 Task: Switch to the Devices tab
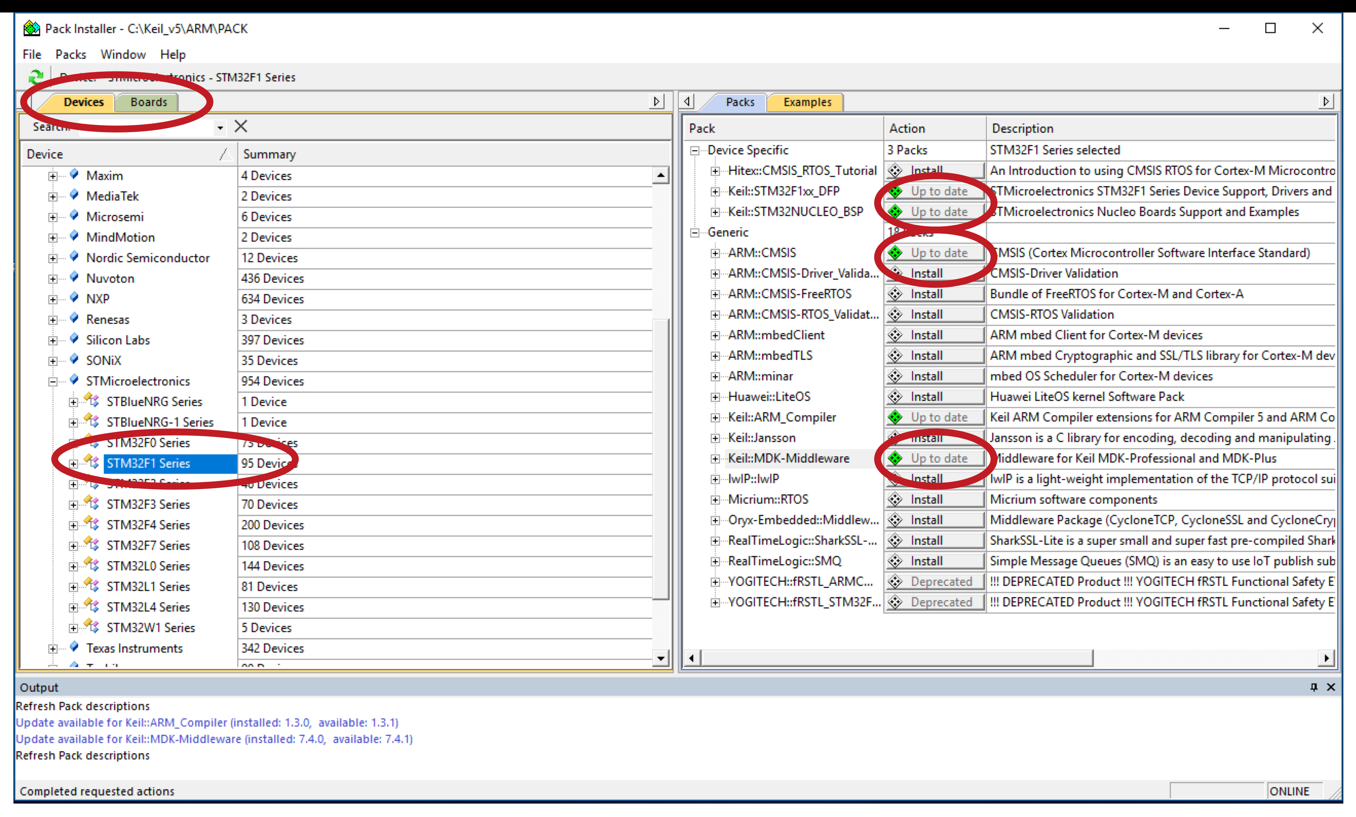click(83, 102)
